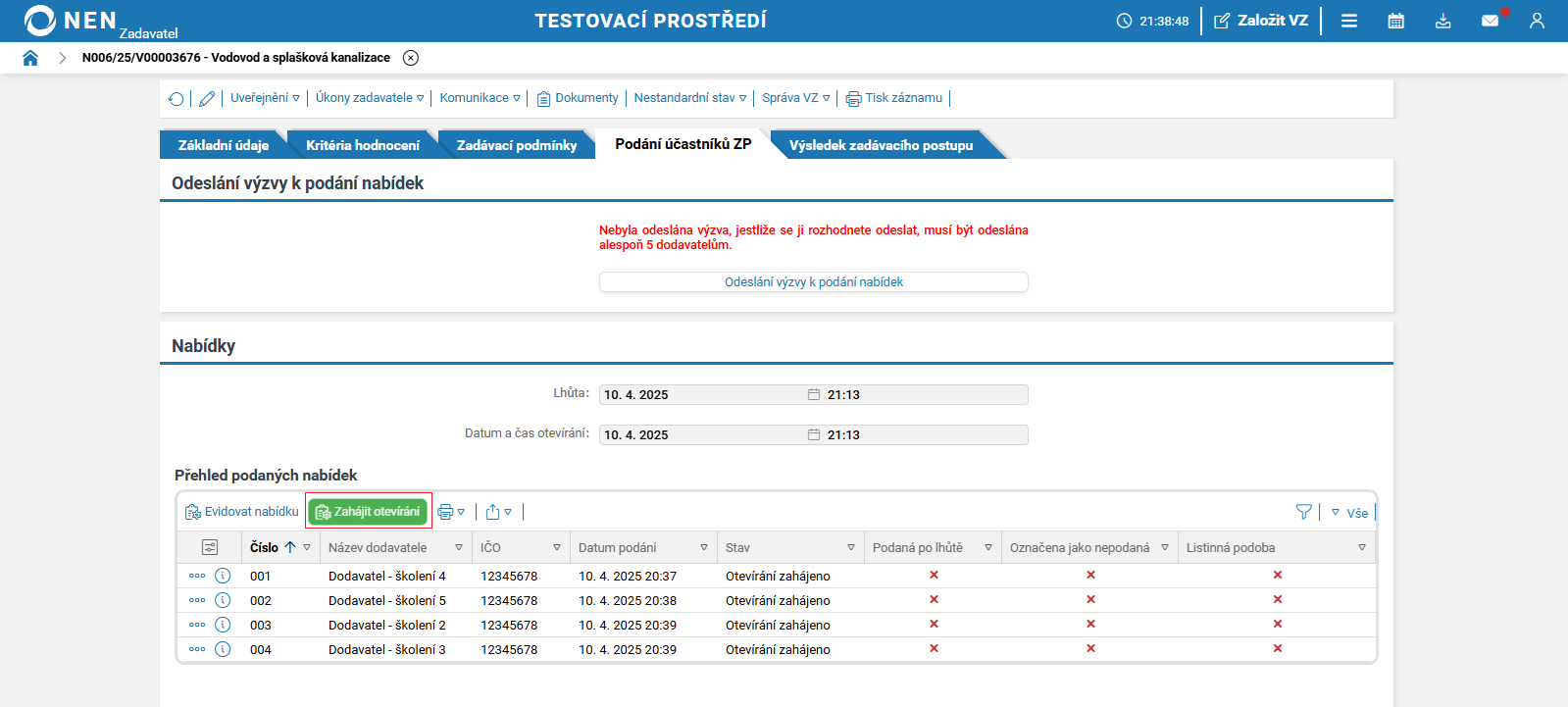Open the Název dodavatele column filter arrow

pyautogui.click(x=459, y=547)
